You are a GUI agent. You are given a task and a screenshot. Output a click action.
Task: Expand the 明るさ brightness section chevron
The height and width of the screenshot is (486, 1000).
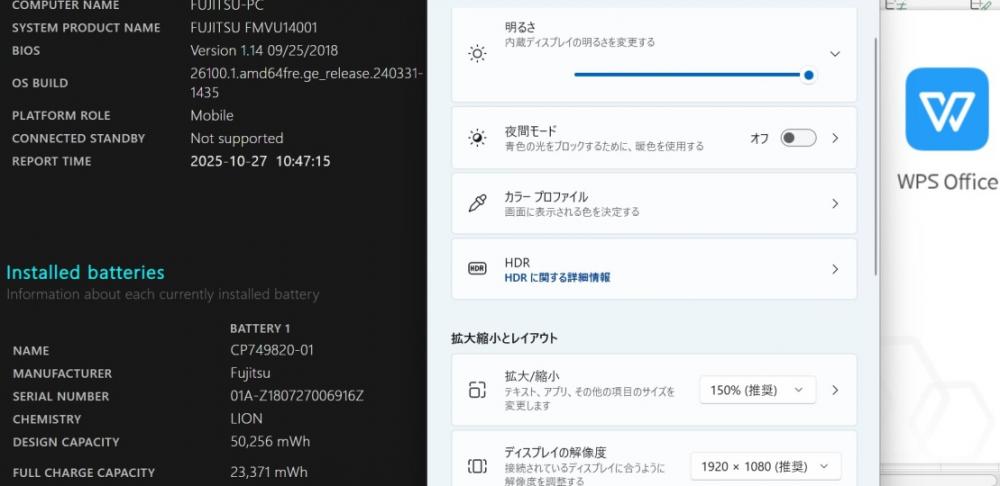click(835, 54)
